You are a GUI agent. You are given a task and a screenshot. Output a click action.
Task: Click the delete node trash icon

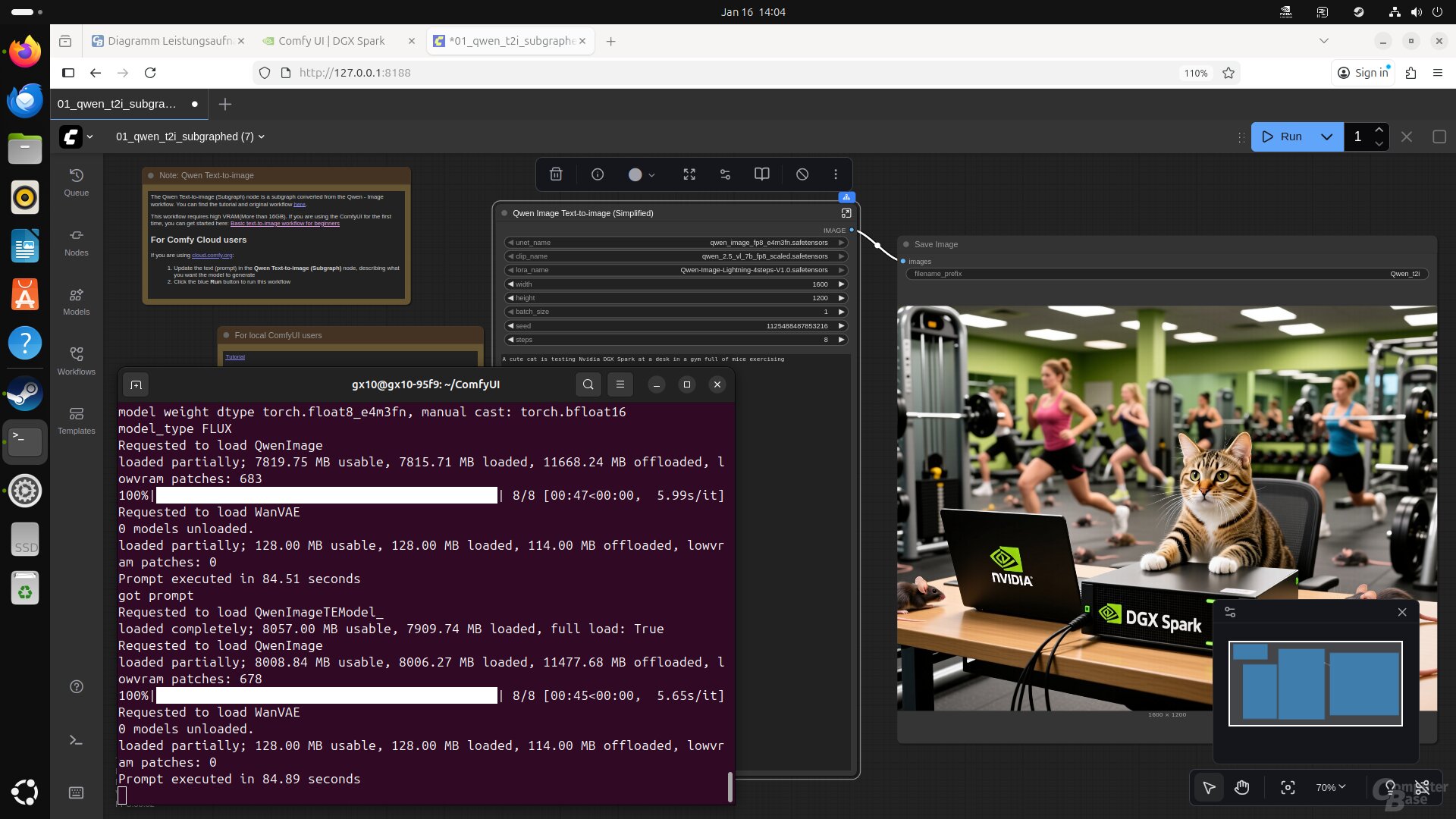coord(556,174)
